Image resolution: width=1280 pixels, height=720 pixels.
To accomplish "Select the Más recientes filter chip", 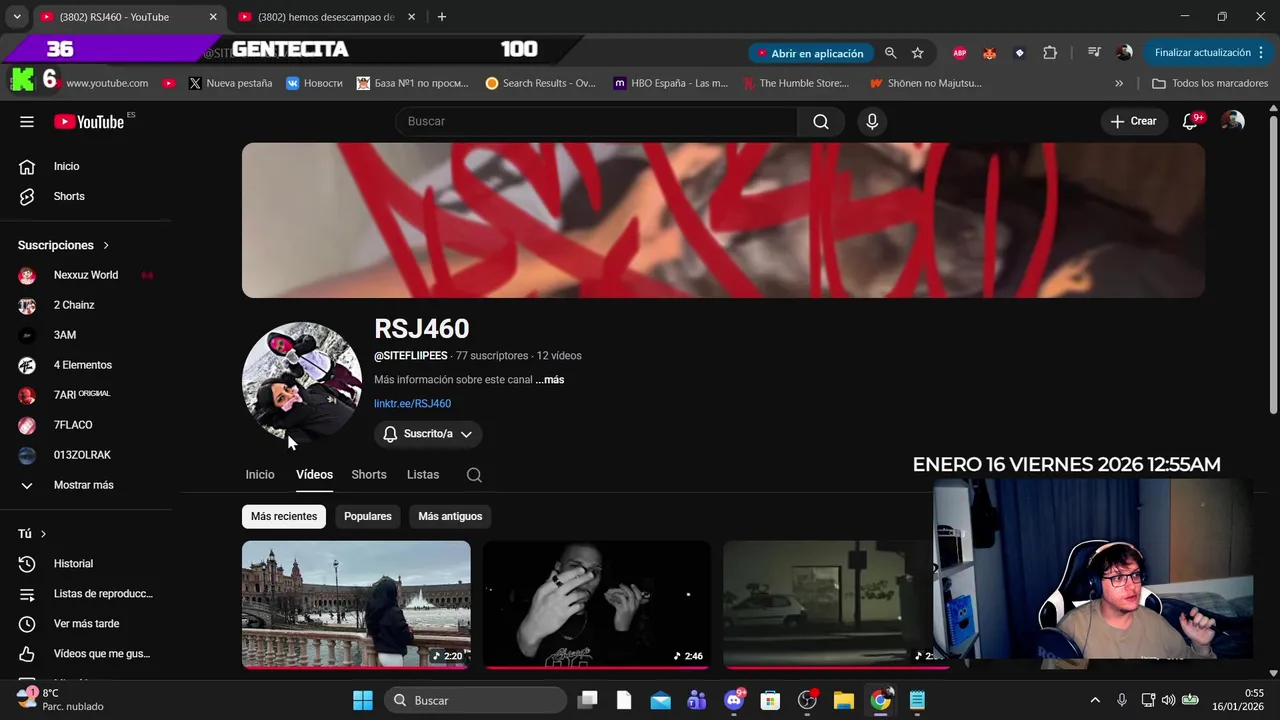I will 284,517.
